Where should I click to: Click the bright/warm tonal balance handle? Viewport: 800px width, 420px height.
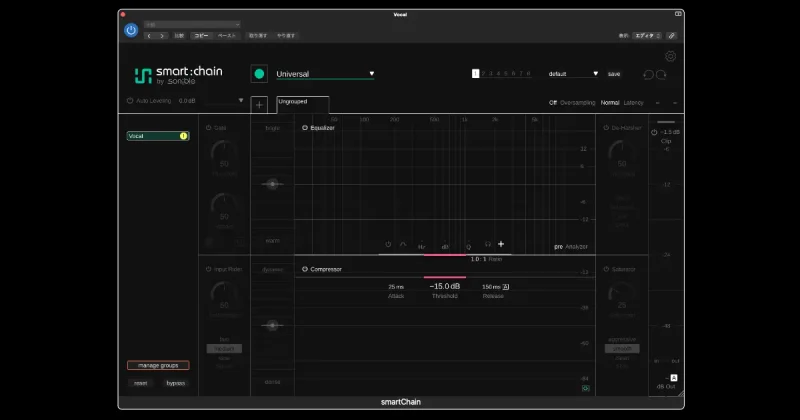(272, 184)
